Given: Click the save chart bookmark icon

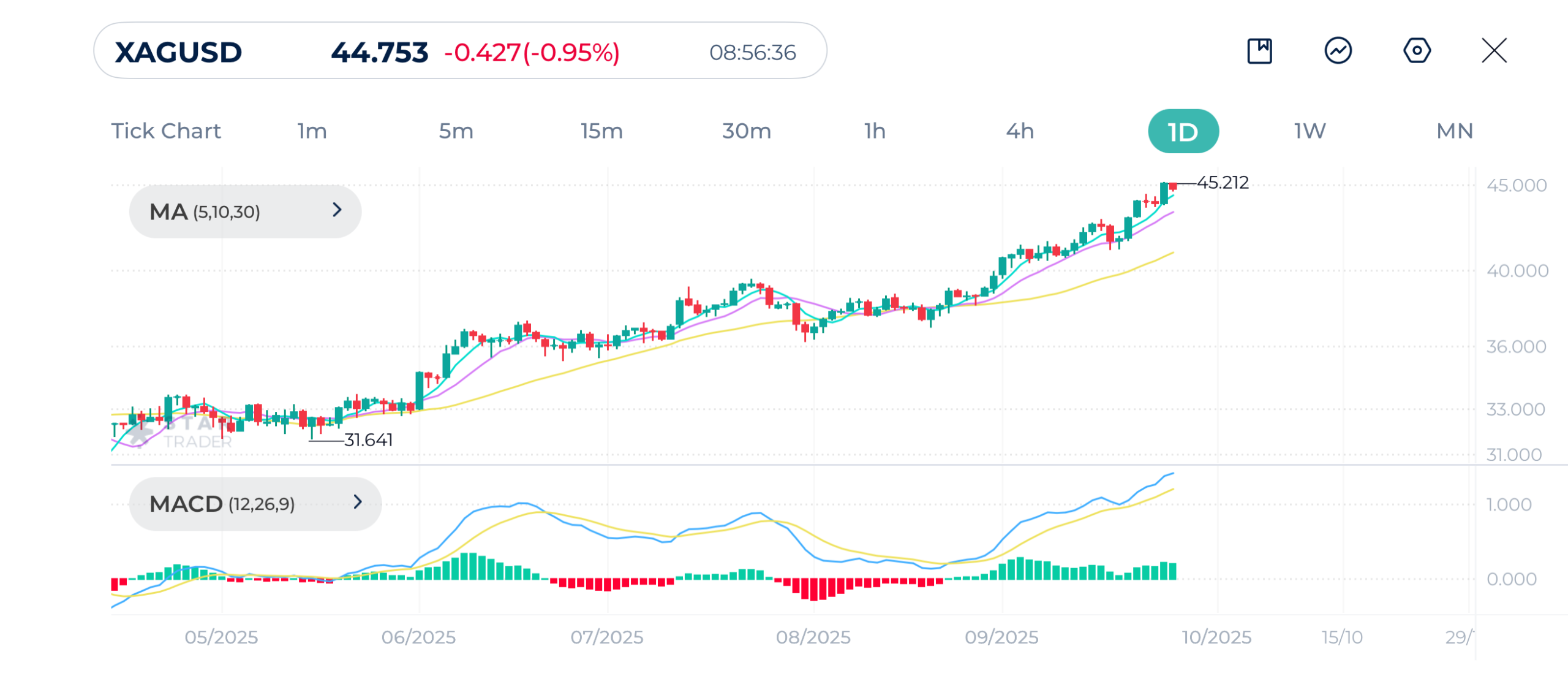Looking at the screenshot, I should 1259,51.
